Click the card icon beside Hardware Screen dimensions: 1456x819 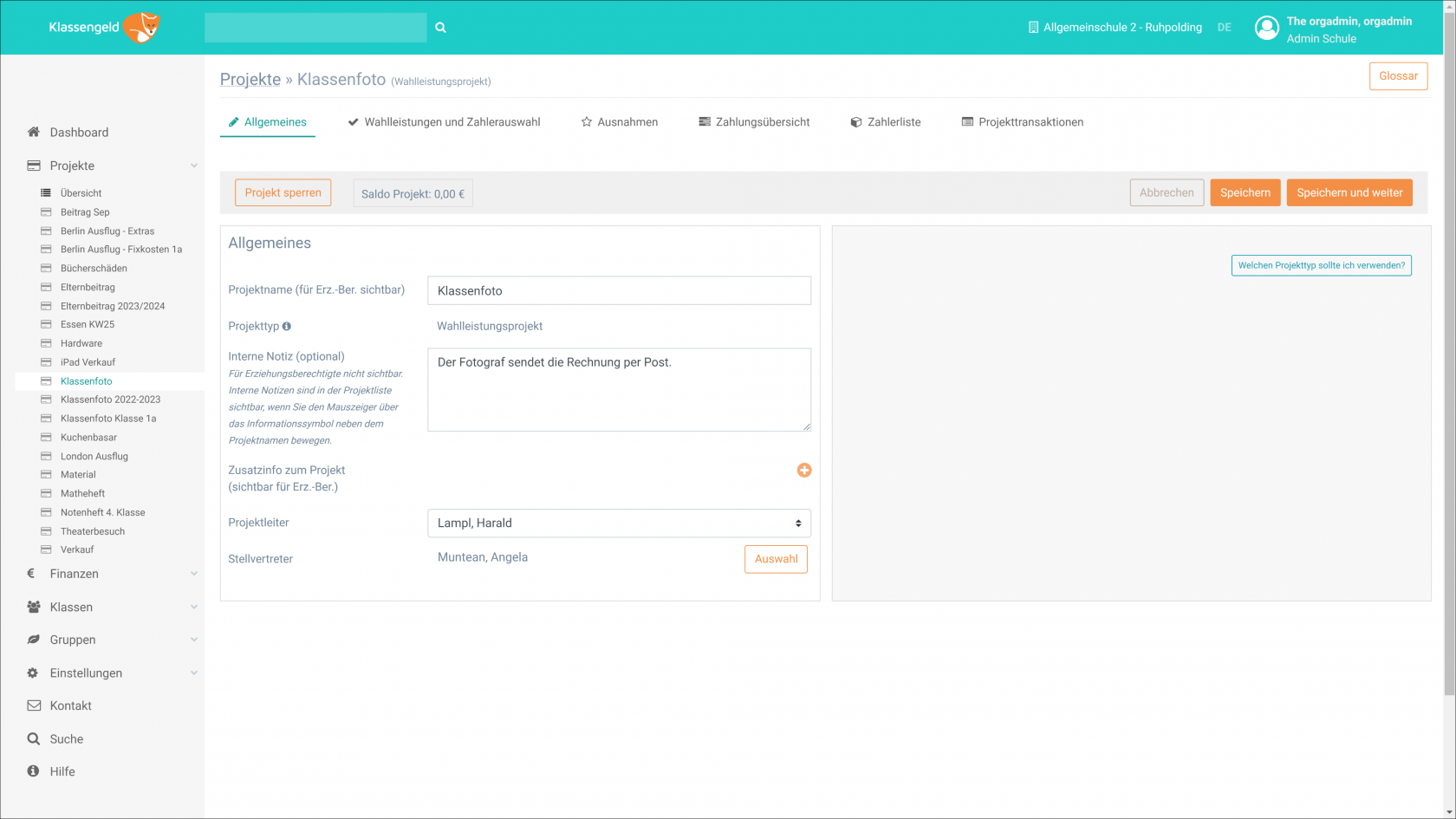tap(46, 343)
